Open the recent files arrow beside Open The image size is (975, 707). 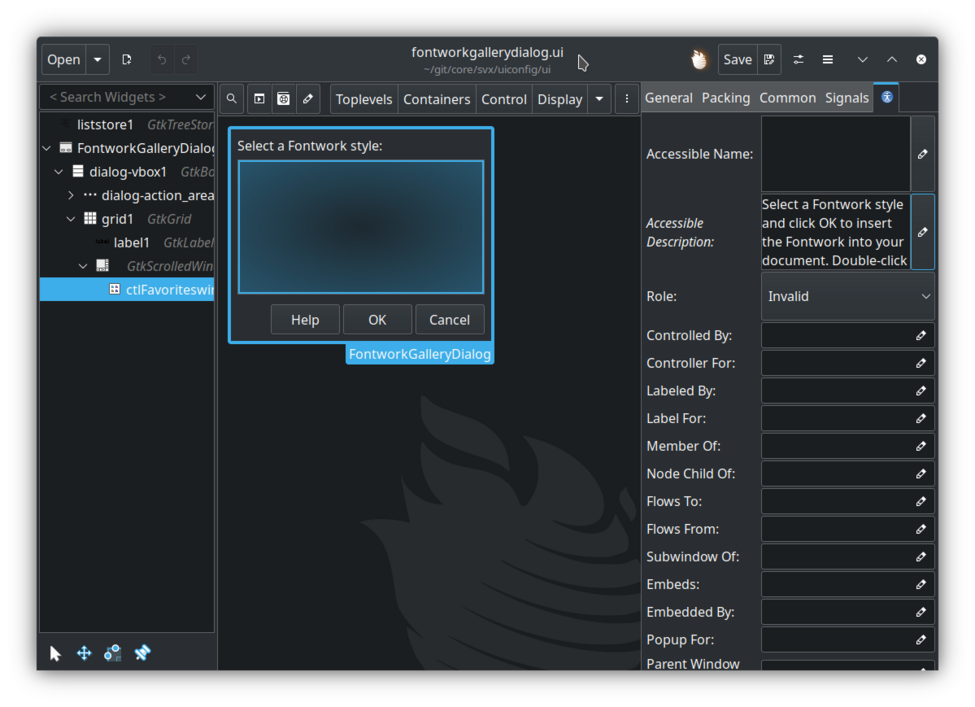(x=98, y=60)
